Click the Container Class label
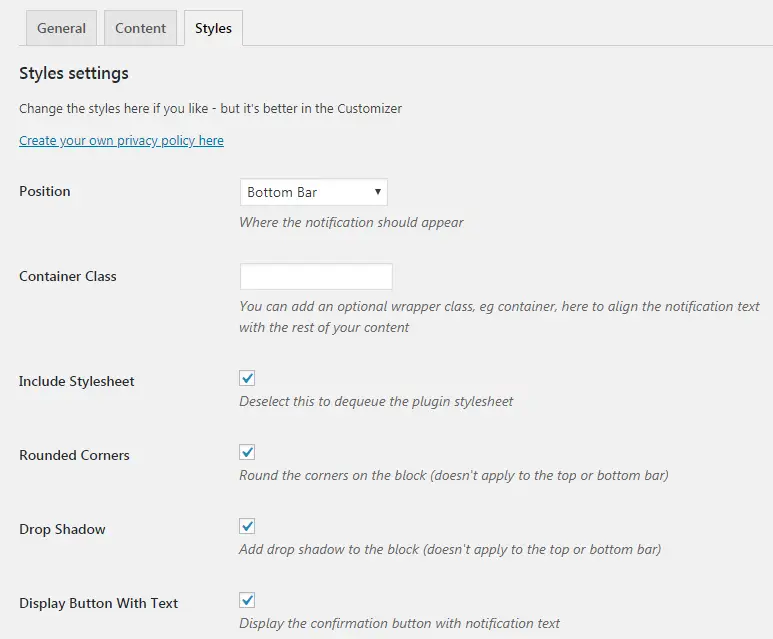The image size is (773, 639). click(68, 276)
